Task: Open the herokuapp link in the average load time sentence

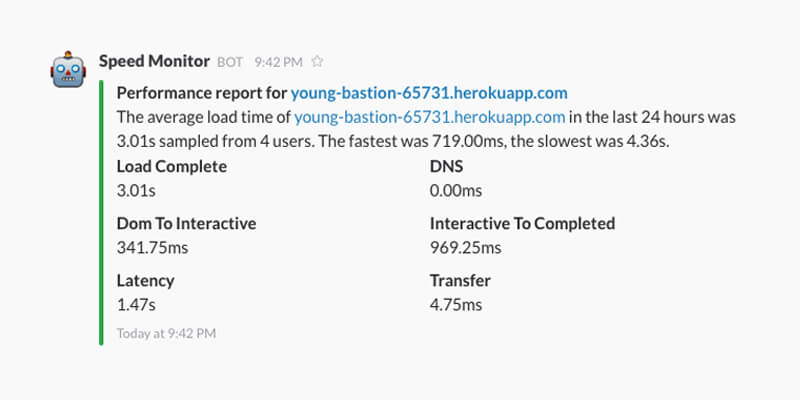Action: [430, 118]
